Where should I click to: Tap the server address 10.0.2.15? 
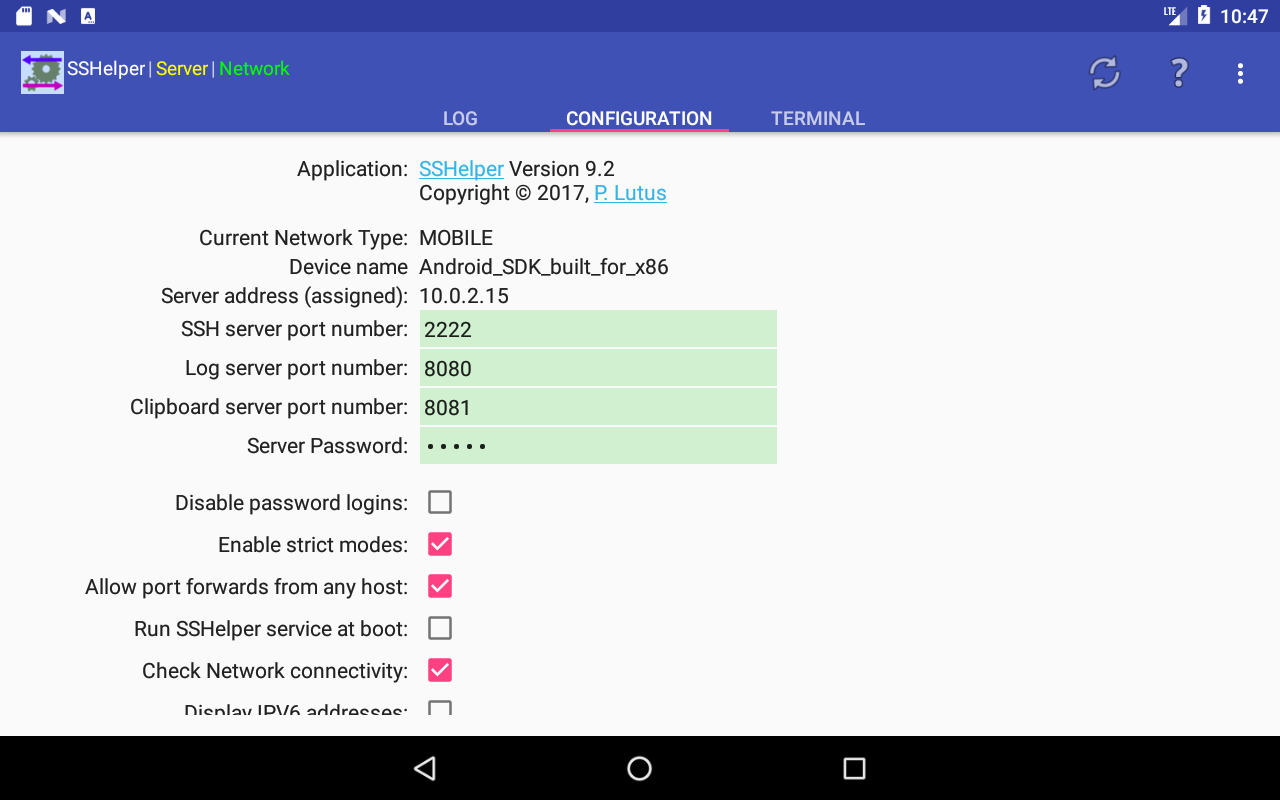(464, 296)
